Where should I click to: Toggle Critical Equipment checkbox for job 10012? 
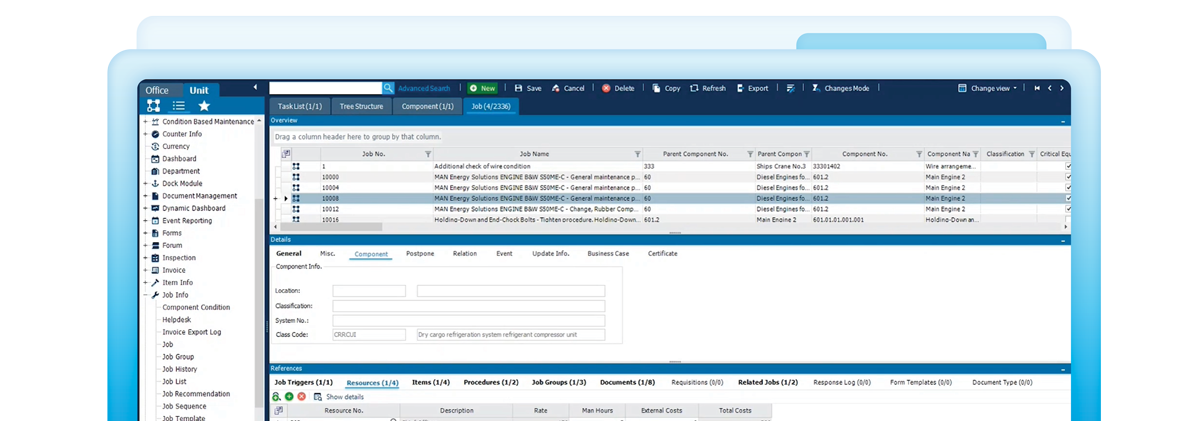coord(1068,209)
